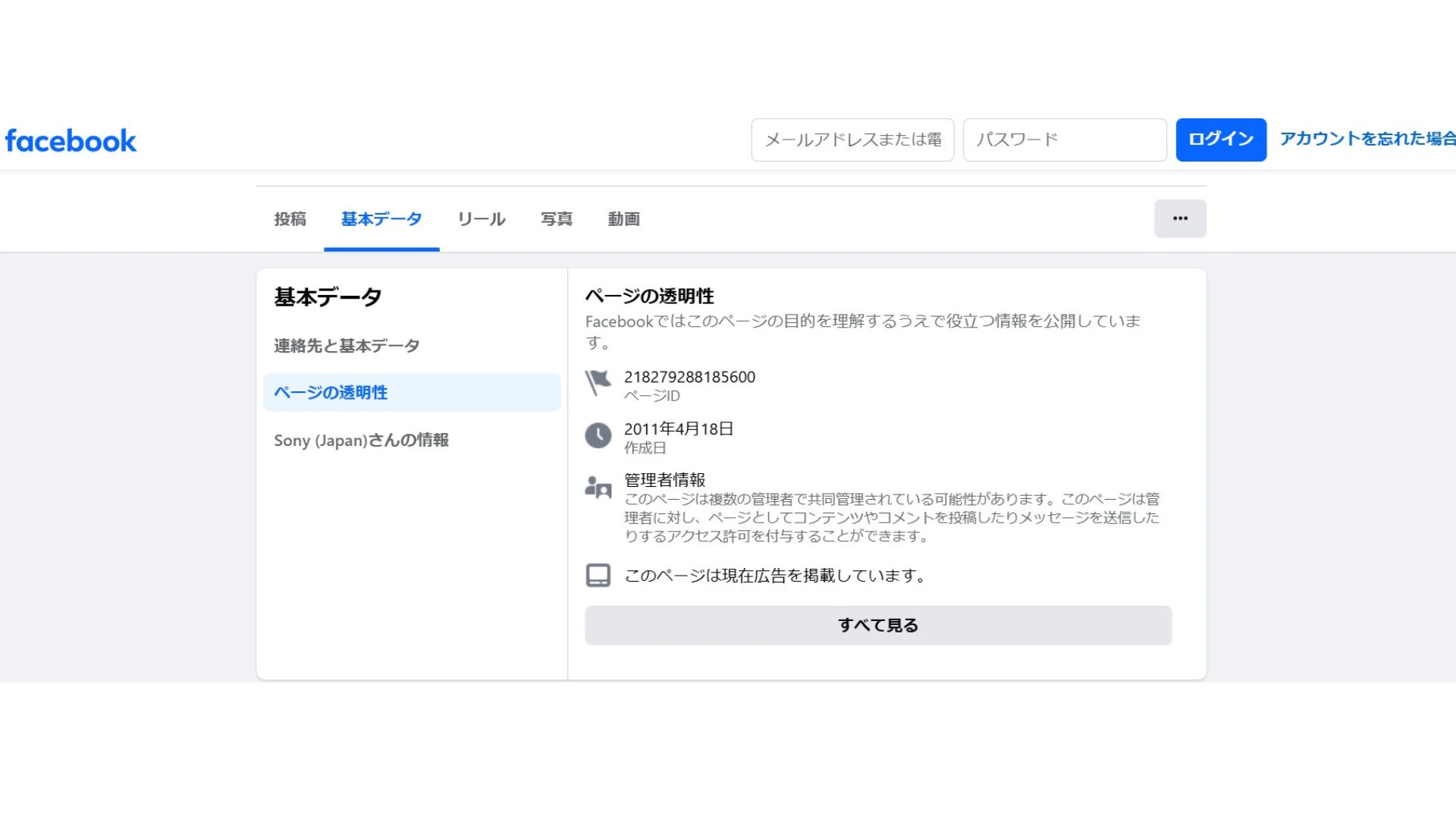Click the creation date clock icon
This screenshot has width=1456, height=819.
pyautogui.click(x=598, y=435)
